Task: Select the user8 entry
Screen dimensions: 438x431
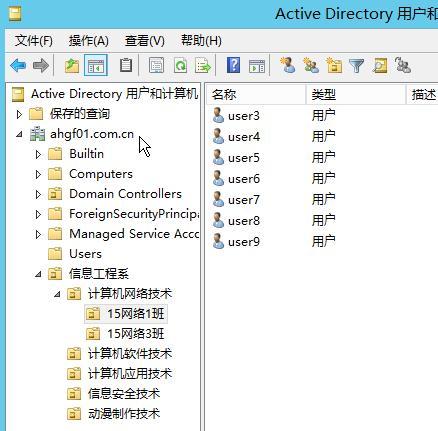Action: 244,221
